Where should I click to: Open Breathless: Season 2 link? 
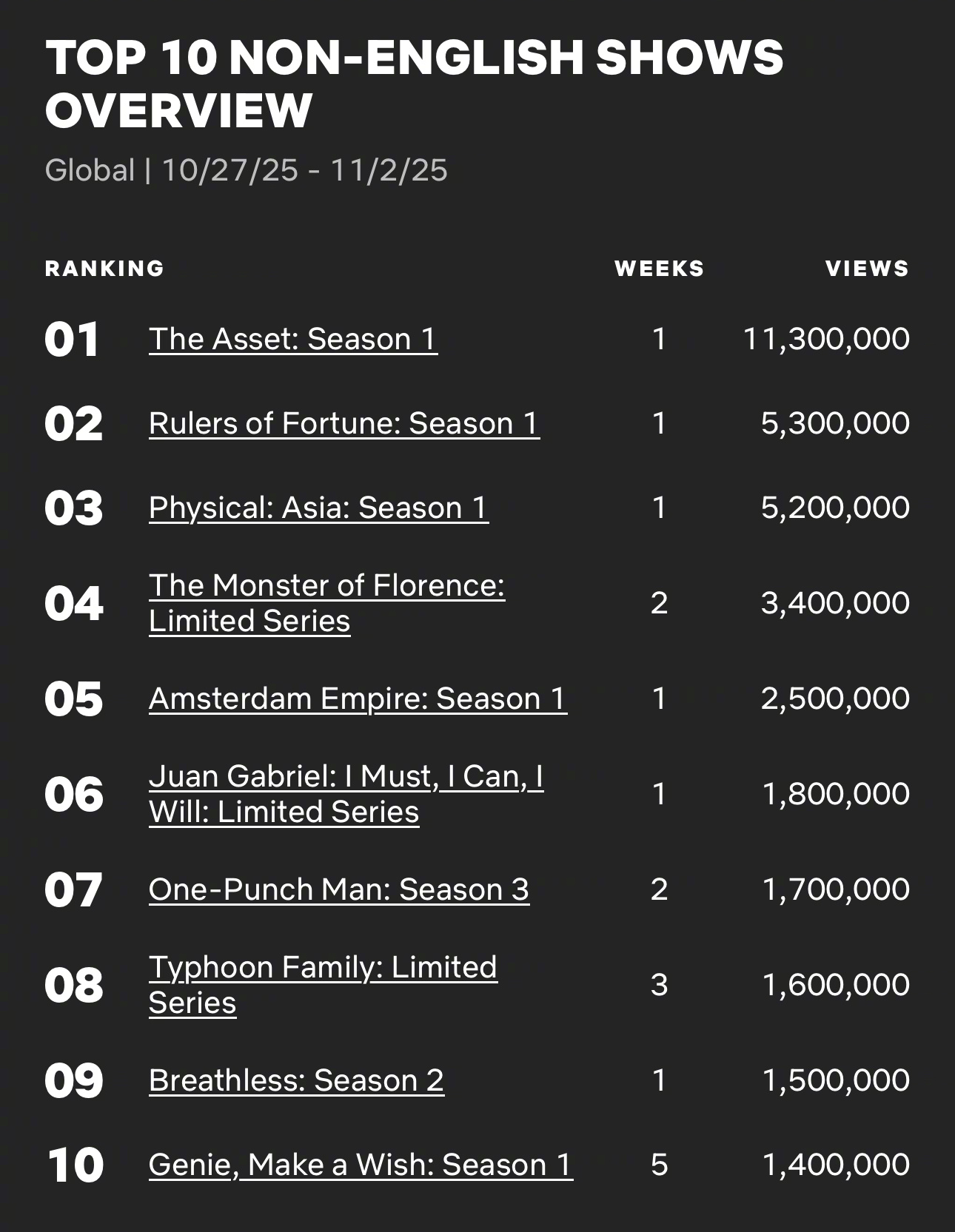point(296,1080)
